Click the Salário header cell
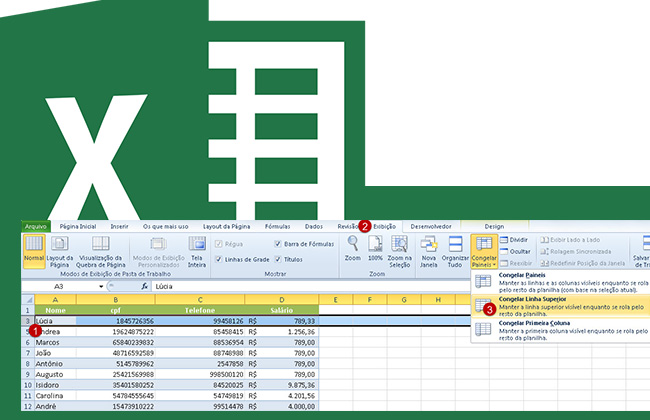The width and height of the screenshot is (650, 420). point(281,310)
